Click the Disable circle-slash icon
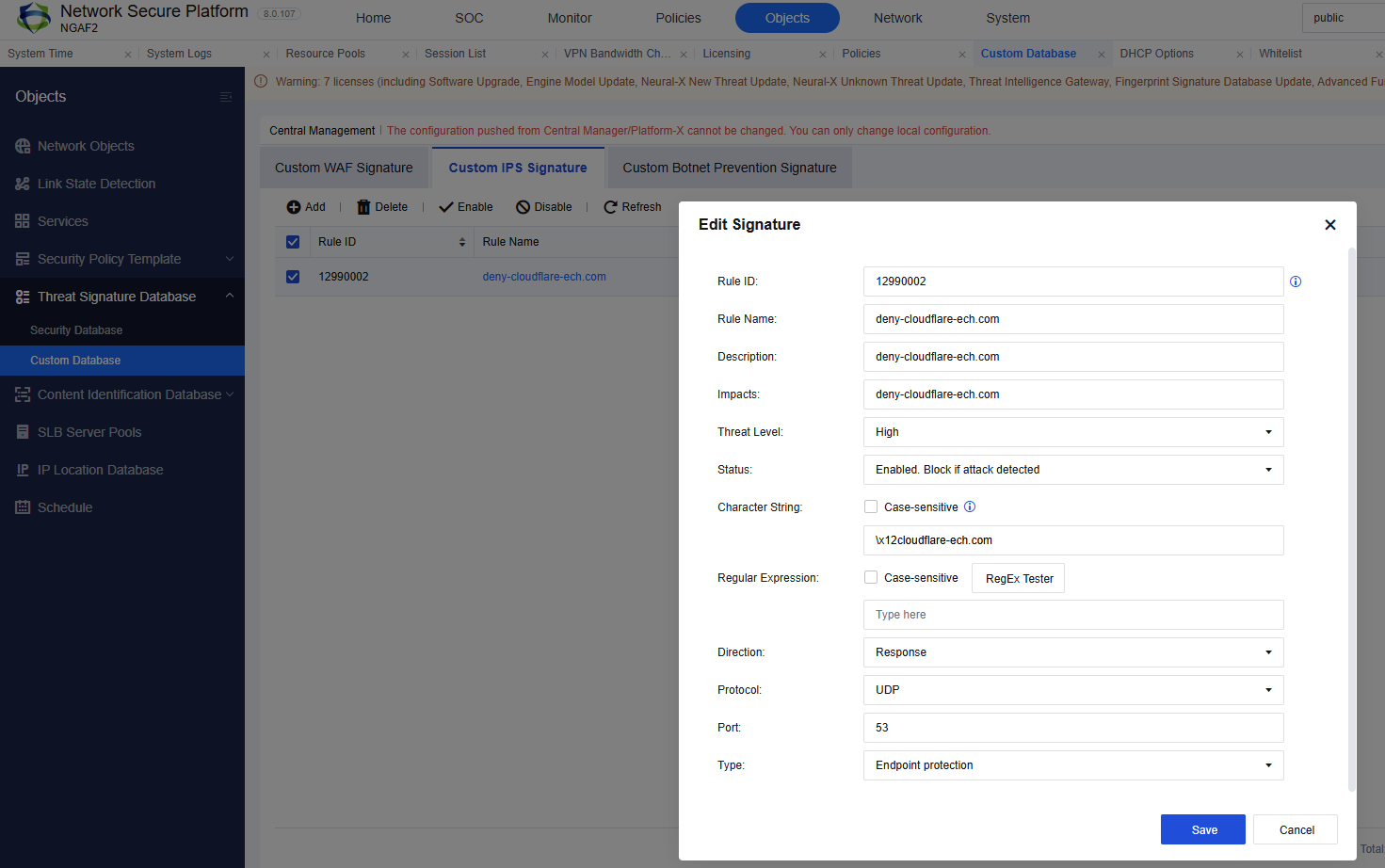 coord(523,207)
